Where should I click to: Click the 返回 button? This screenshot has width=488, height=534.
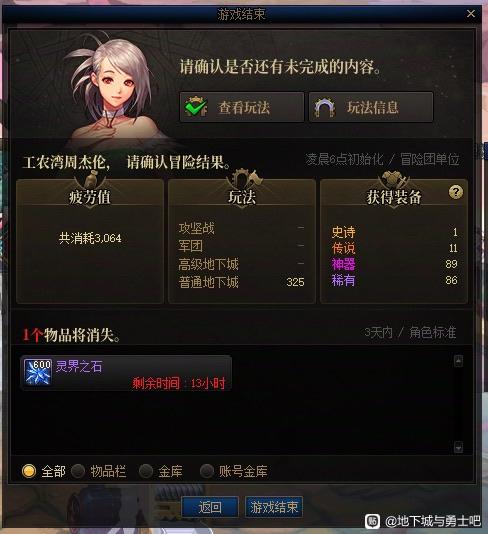coord(210,507)
